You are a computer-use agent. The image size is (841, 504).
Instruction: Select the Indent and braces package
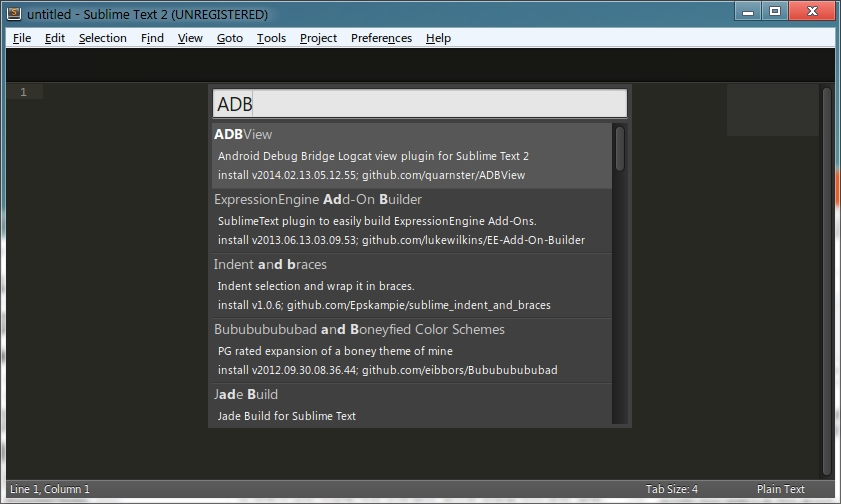pyautogui.click(x=412, y=285)
